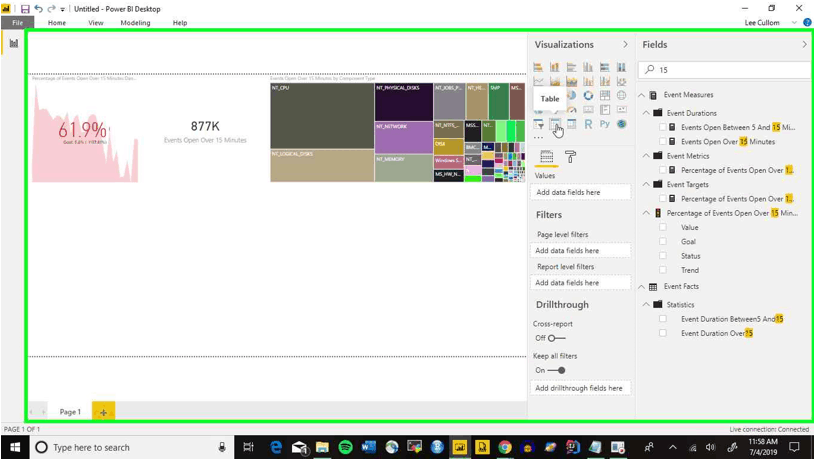
Task: Add a Line and stacked column chart
Action: tap(588, 81)
